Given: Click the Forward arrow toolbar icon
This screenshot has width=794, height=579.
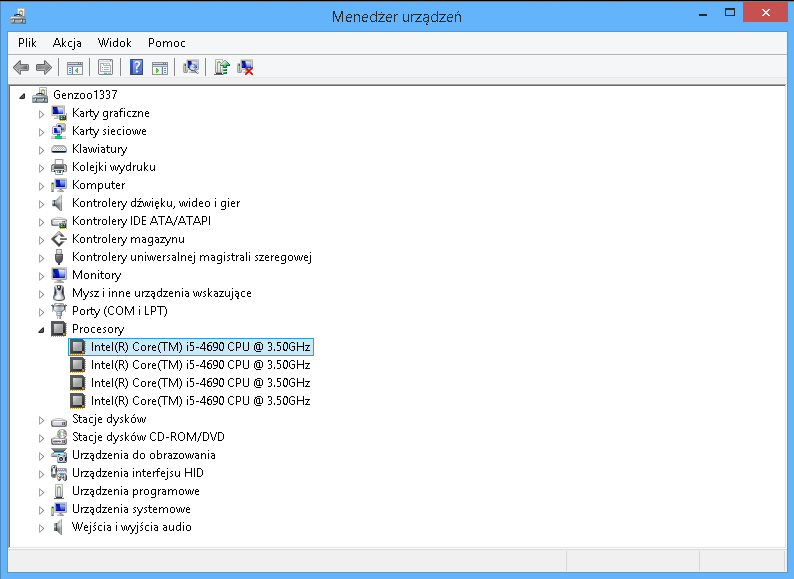Looking at the screenshot, I should pos(44,67).
